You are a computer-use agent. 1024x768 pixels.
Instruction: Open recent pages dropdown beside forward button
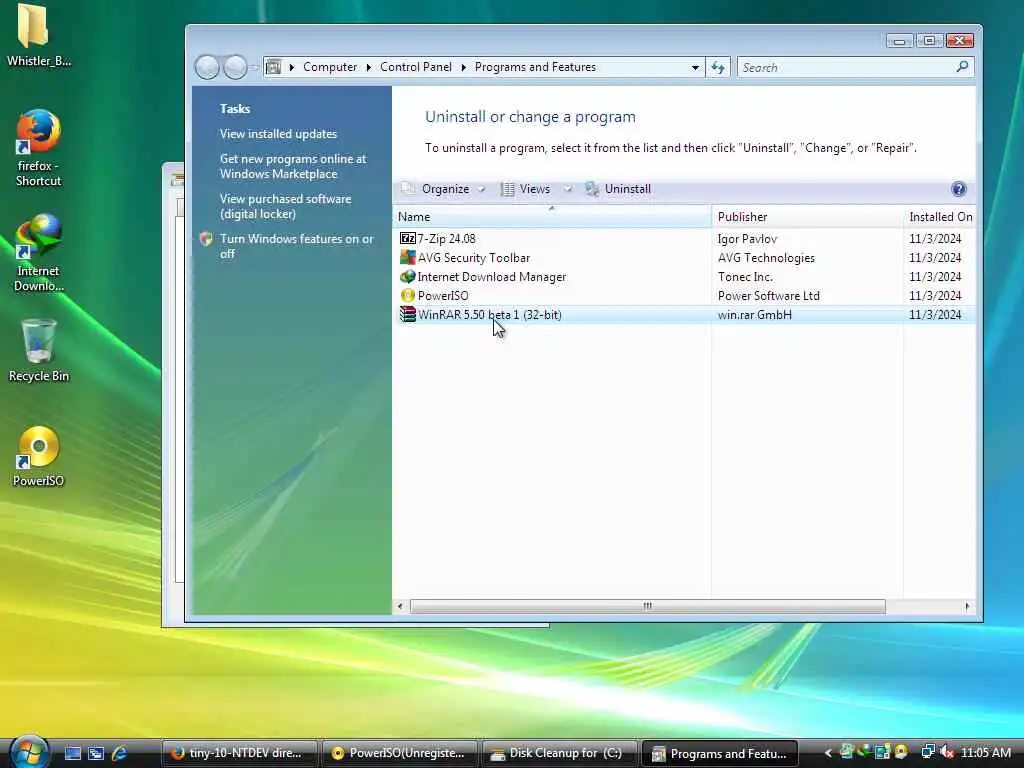point(254,67)
